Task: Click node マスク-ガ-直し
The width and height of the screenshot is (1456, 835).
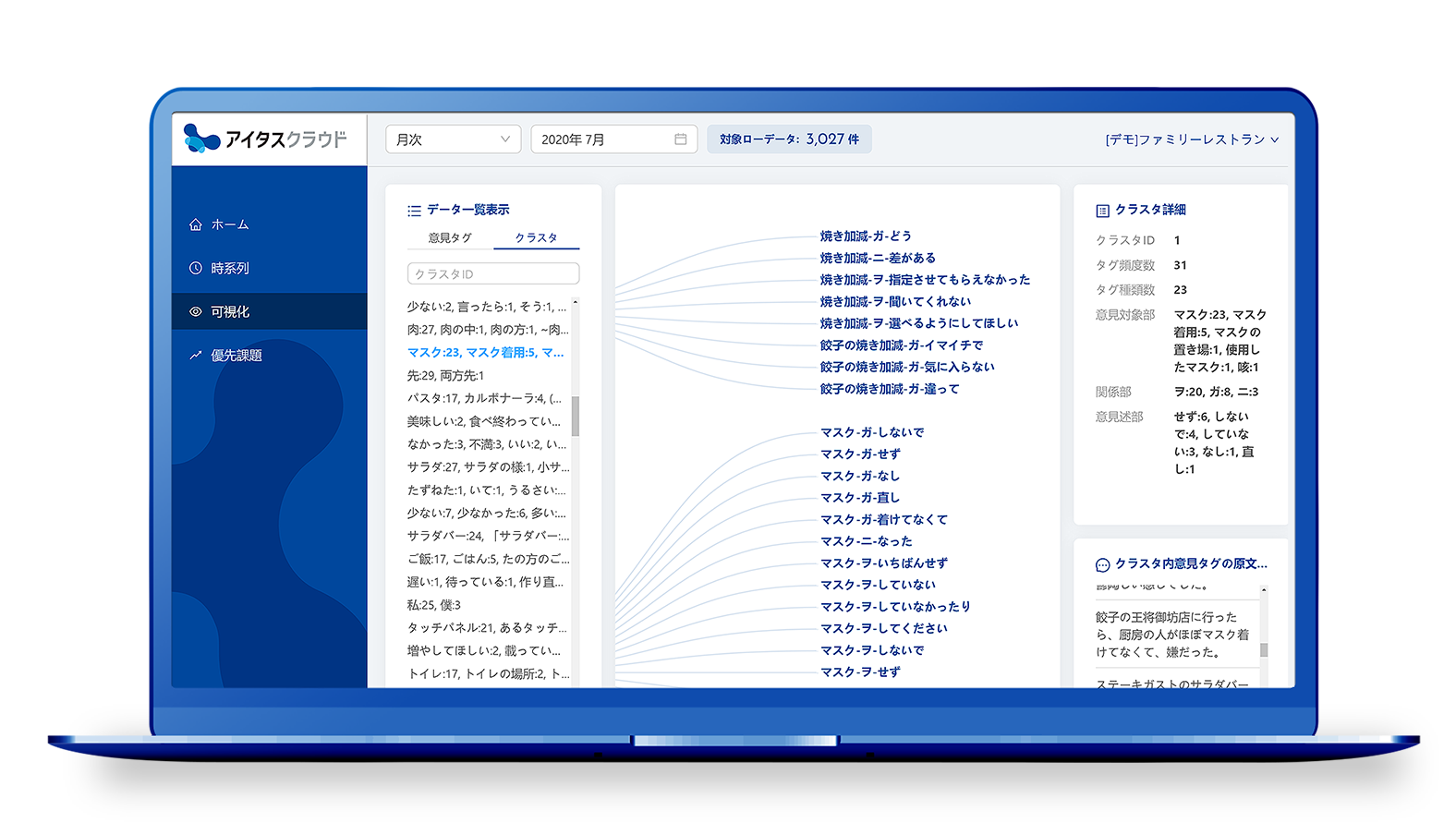Action: 860,498
